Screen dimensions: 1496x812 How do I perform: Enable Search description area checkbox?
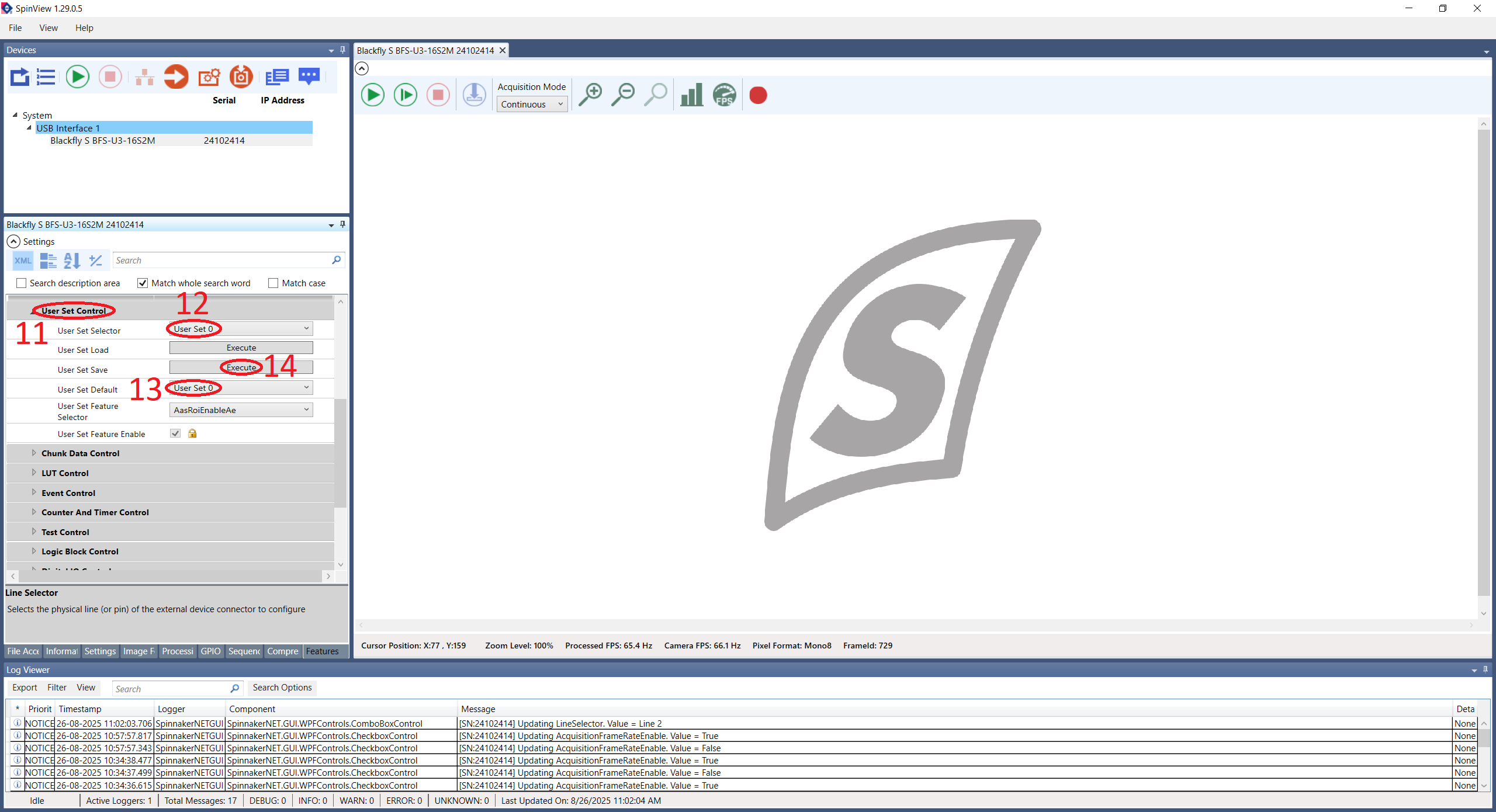[x=22, y=283]
